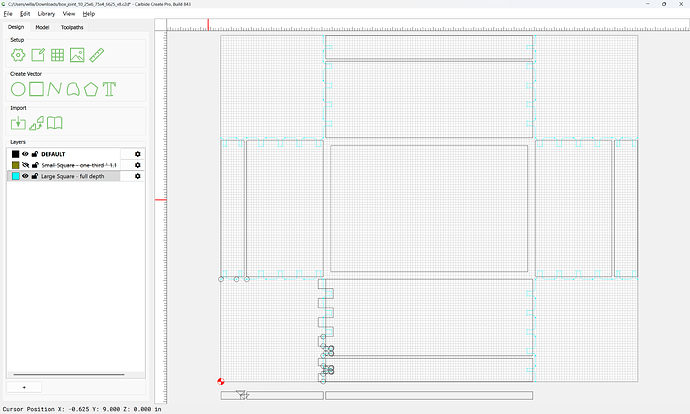This screenshot has height=414, width=690.
Task: Open the background image icon
Action: click(77, 55)
